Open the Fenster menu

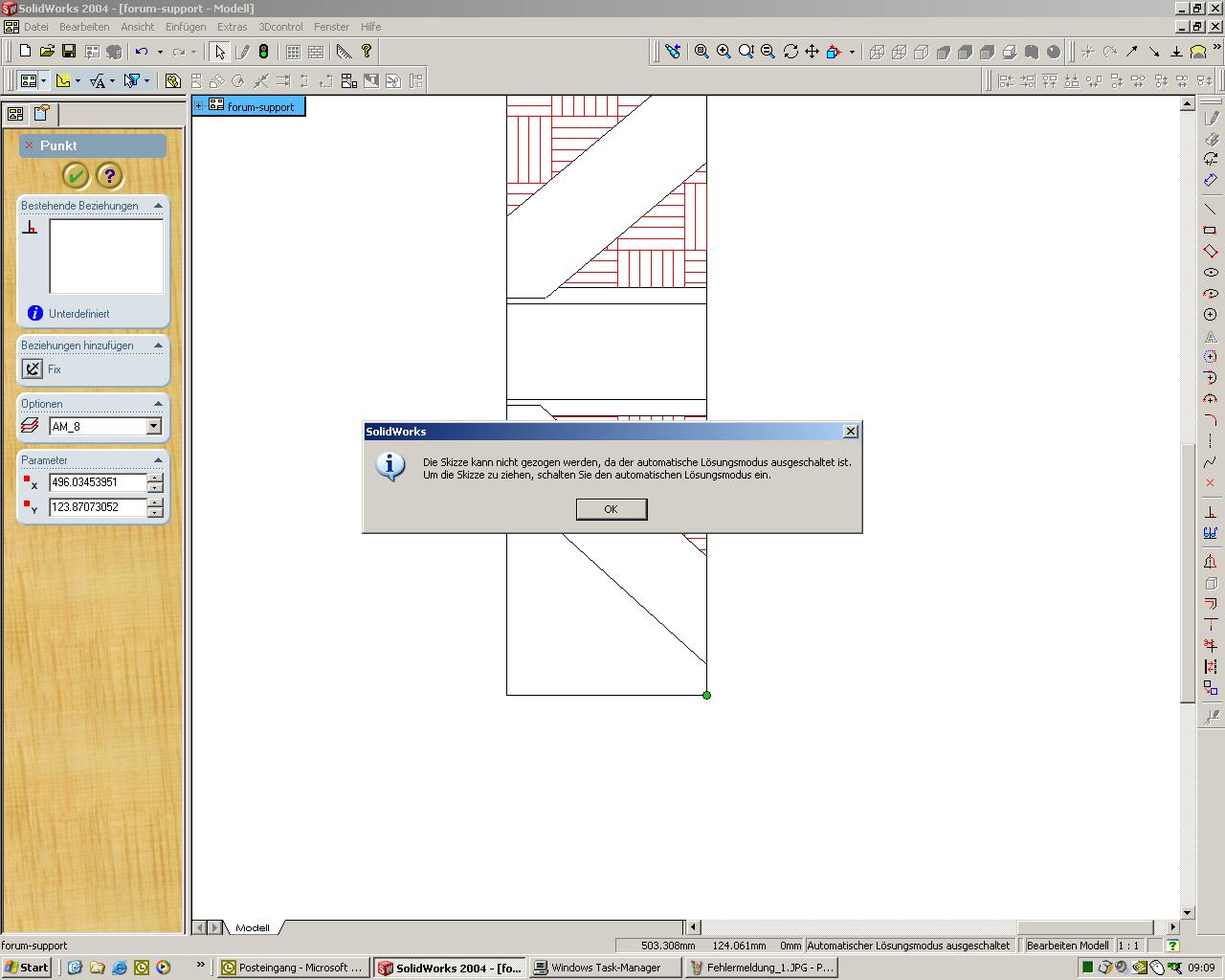click(332, 27)
